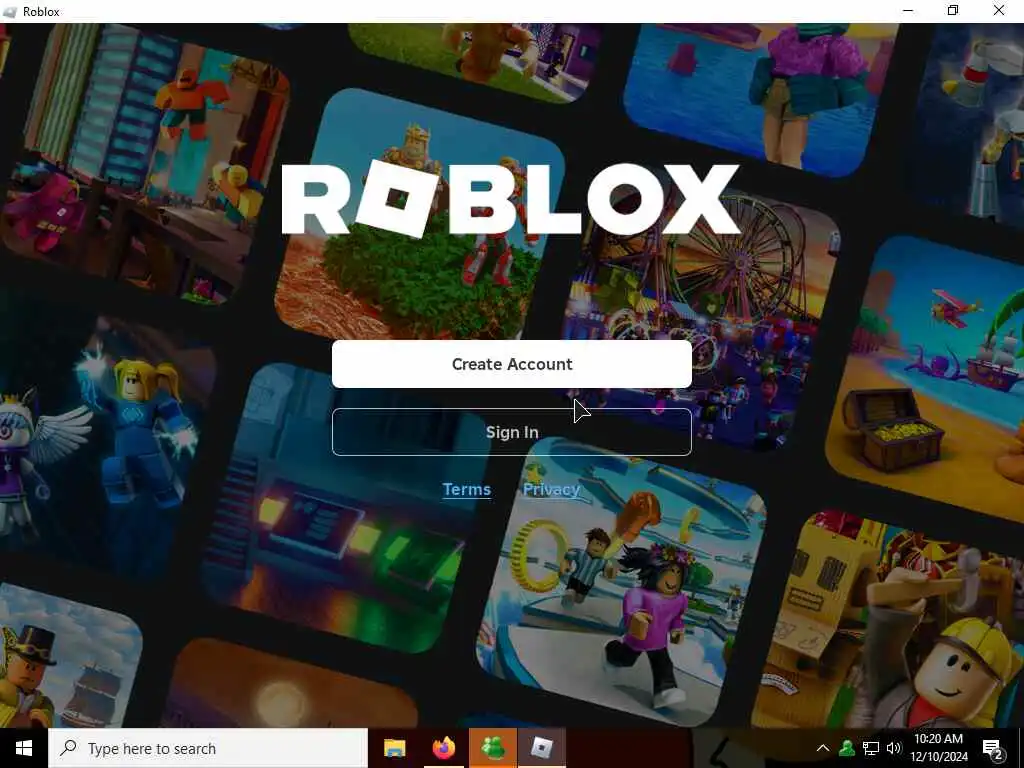This screenshot has width=1024, height=768.
Task: Open the Terms link
Action: tap(466, 489)
